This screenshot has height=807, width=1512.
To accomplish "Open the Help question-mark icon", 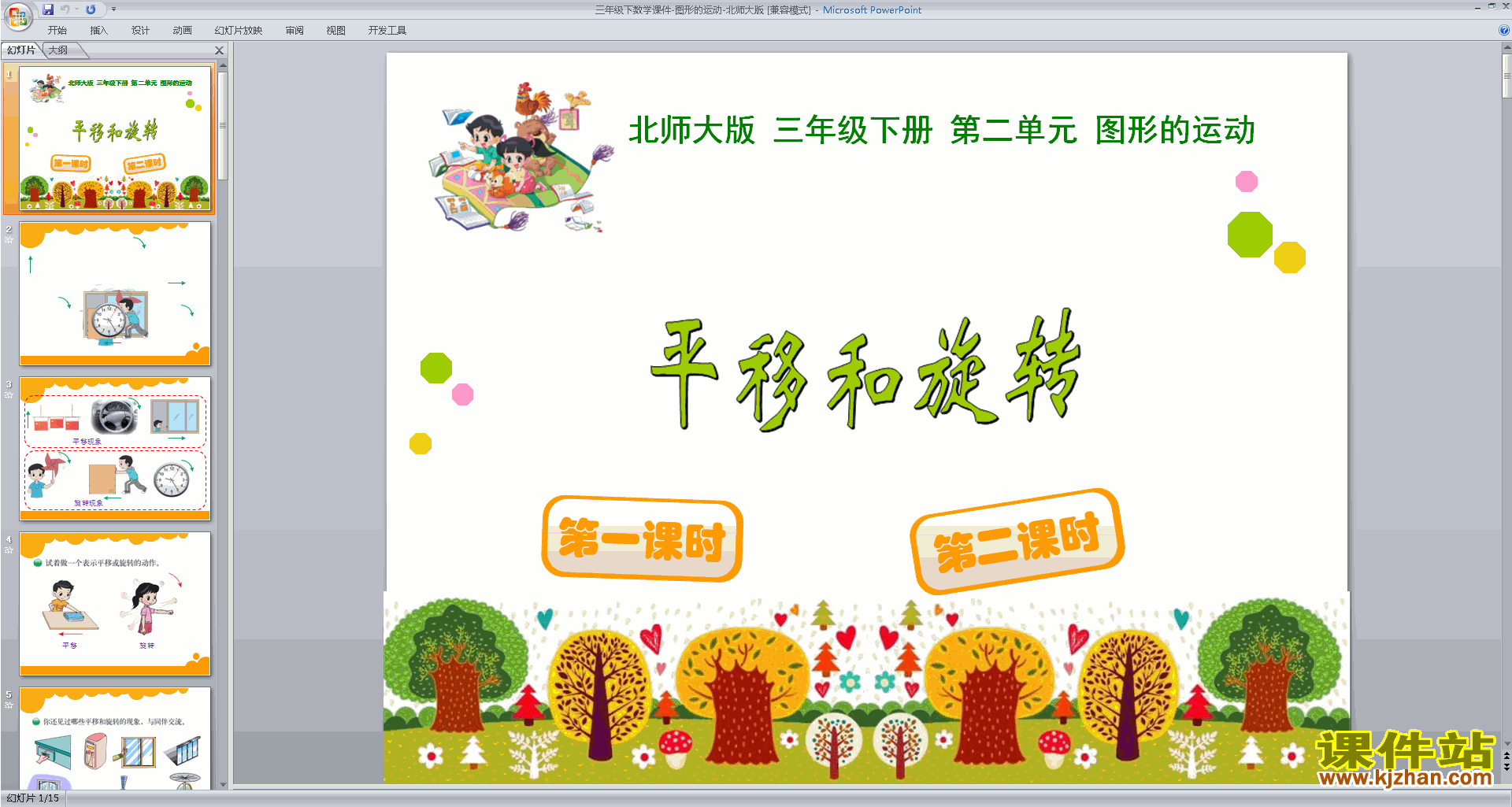I will point(1503,30).
